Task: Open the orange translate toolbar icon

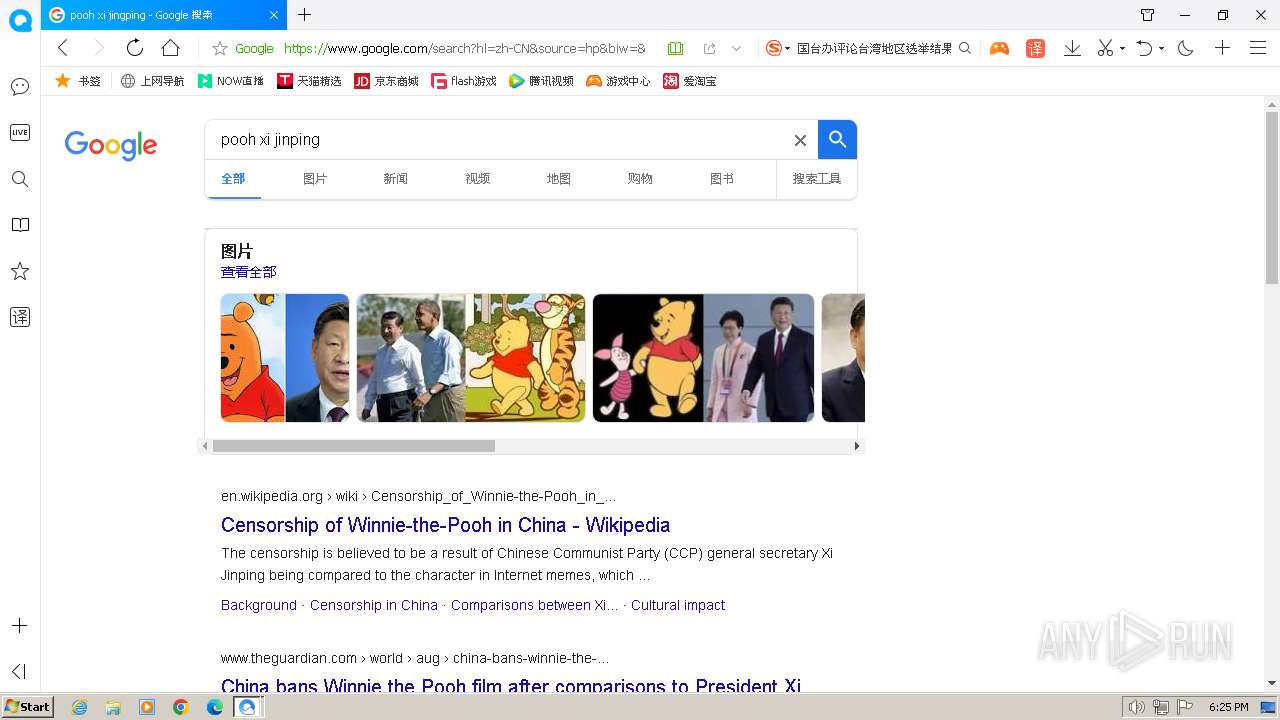Action: click(1035, 48)
